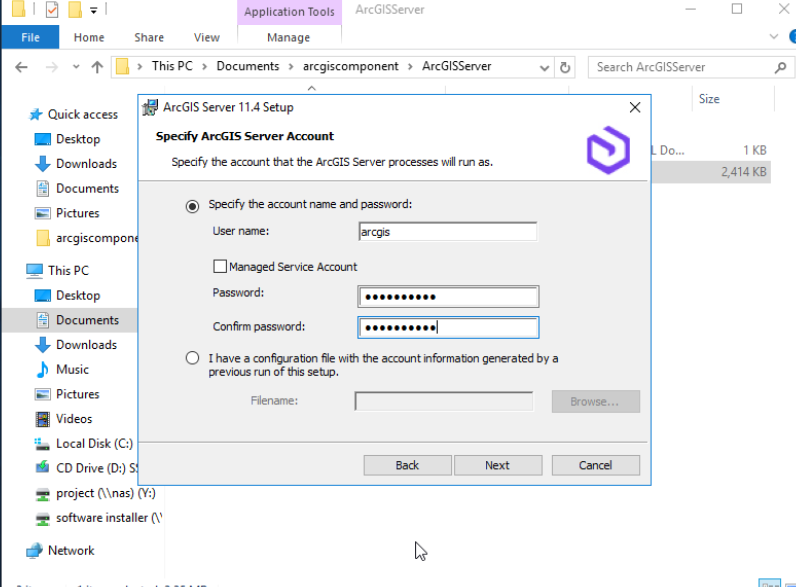Viewport: 796px width, 587px height.
Task: Open the Home ribbon tab
Action: [89, 37]
